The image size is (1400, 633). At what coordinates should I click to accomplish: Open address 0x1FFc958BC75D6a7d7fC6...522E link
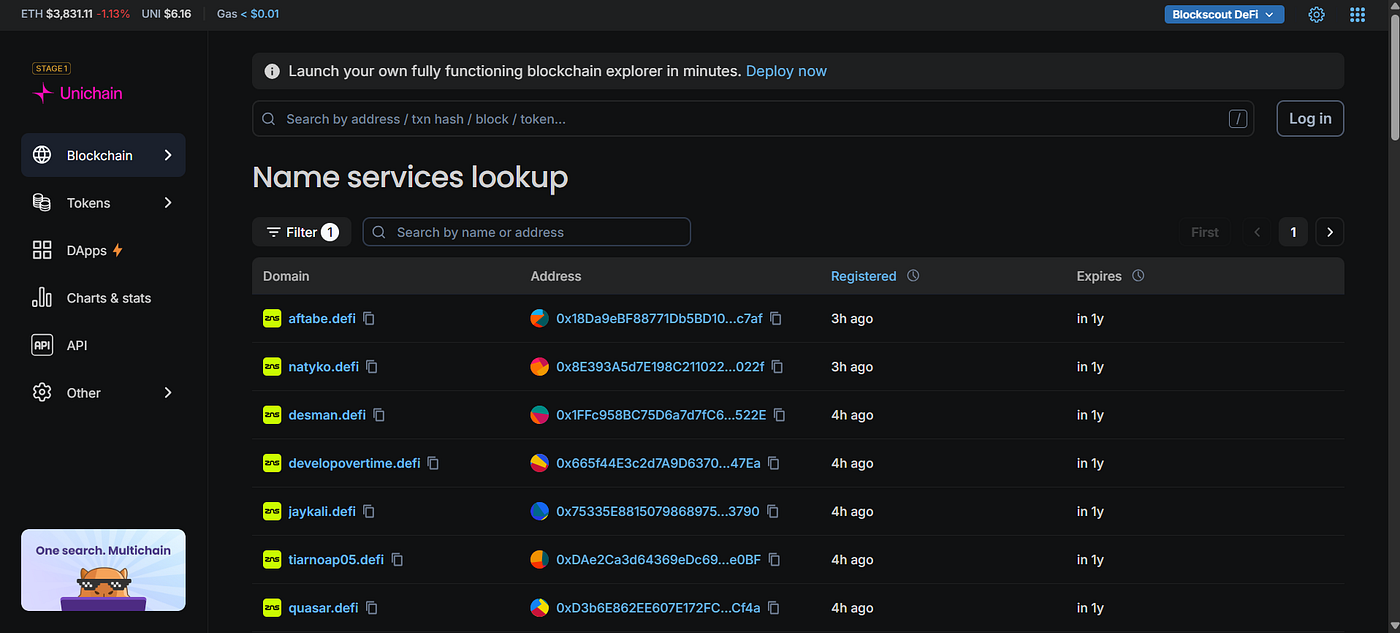tap(661, 415)
